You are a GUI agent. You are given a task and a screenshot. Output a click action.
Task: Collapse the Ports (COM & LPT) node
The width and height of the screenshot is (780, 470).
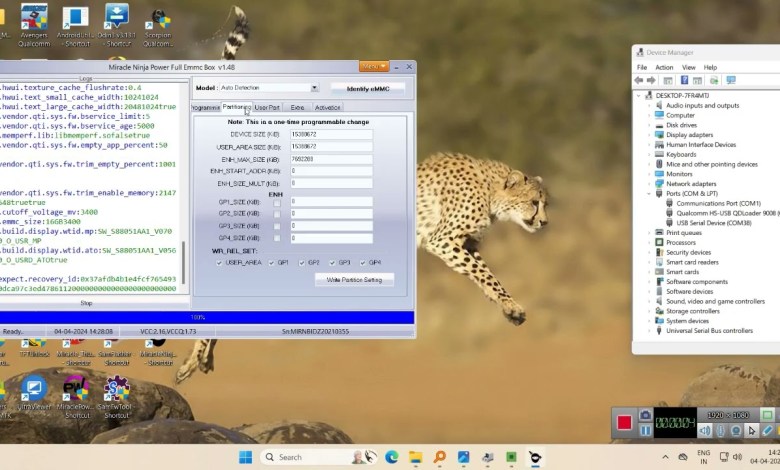pyautogui.click(x=649, y=193)
